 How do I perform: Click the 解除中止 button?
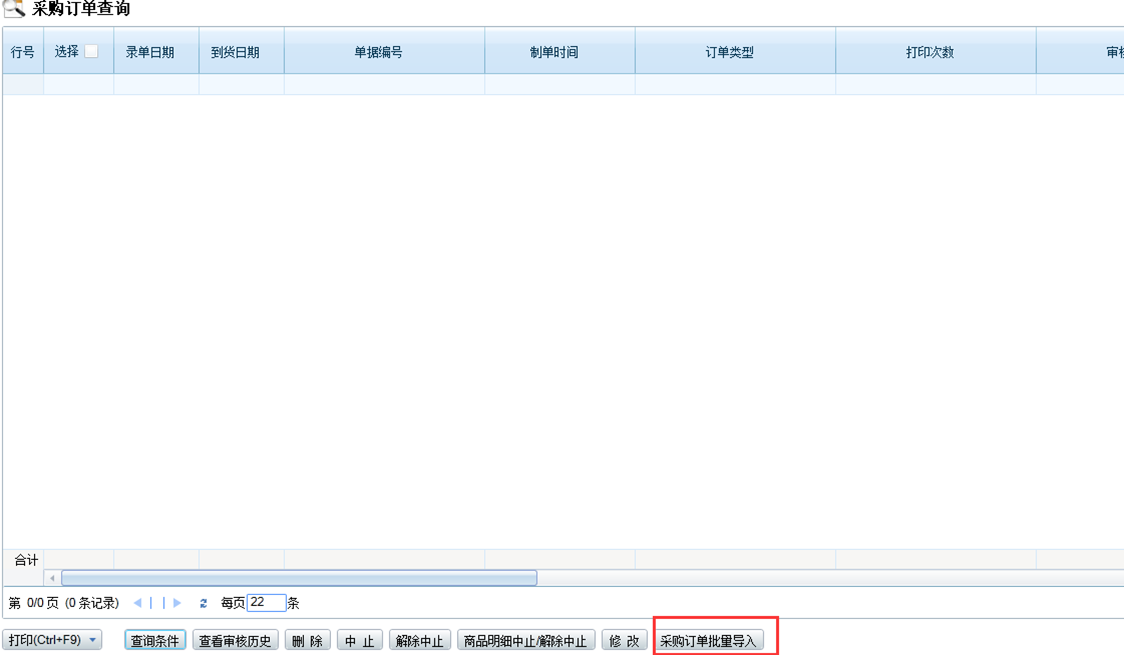[x=419, y=639]
